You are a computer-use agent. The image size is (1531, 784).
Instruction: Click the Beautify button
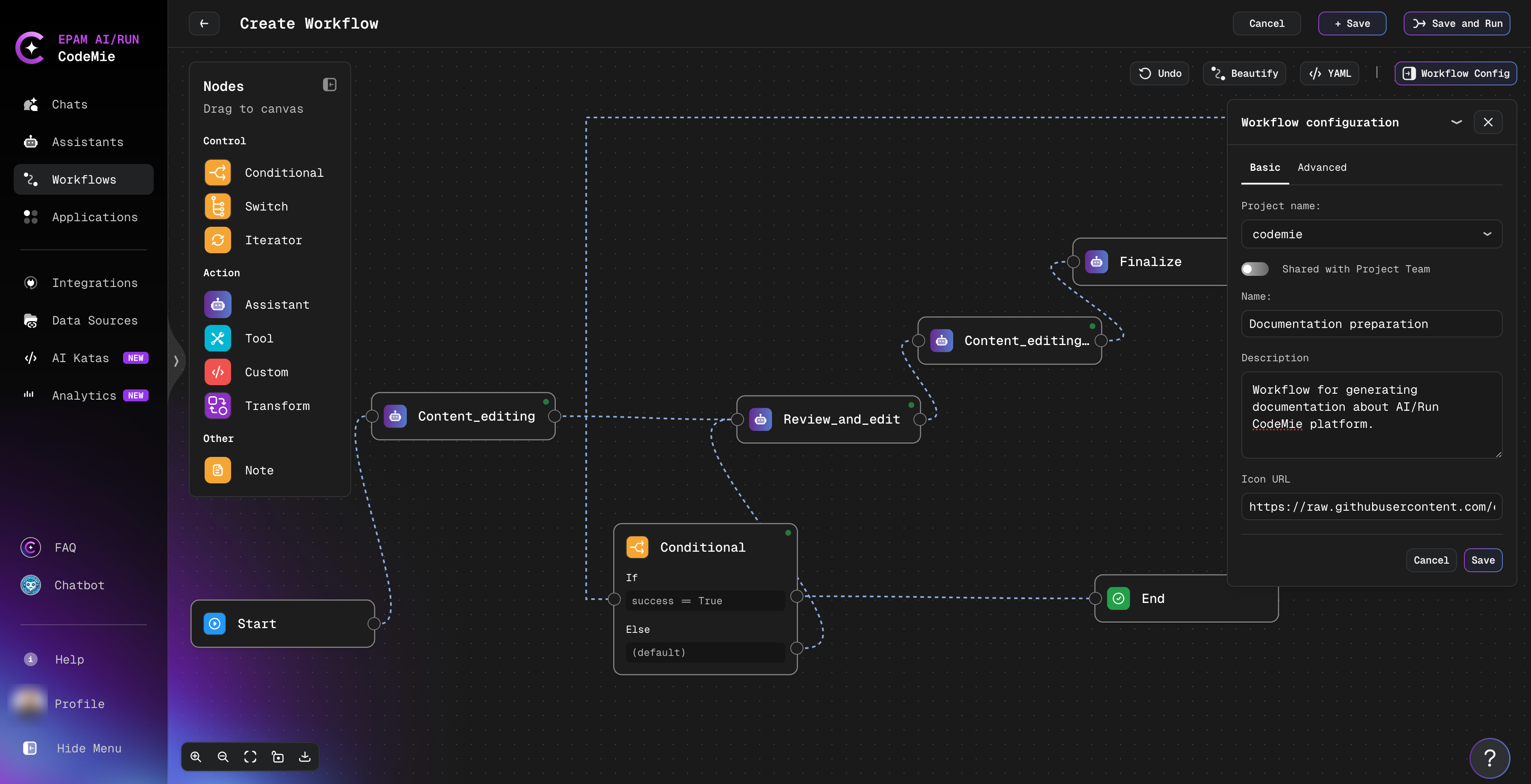1244,73
